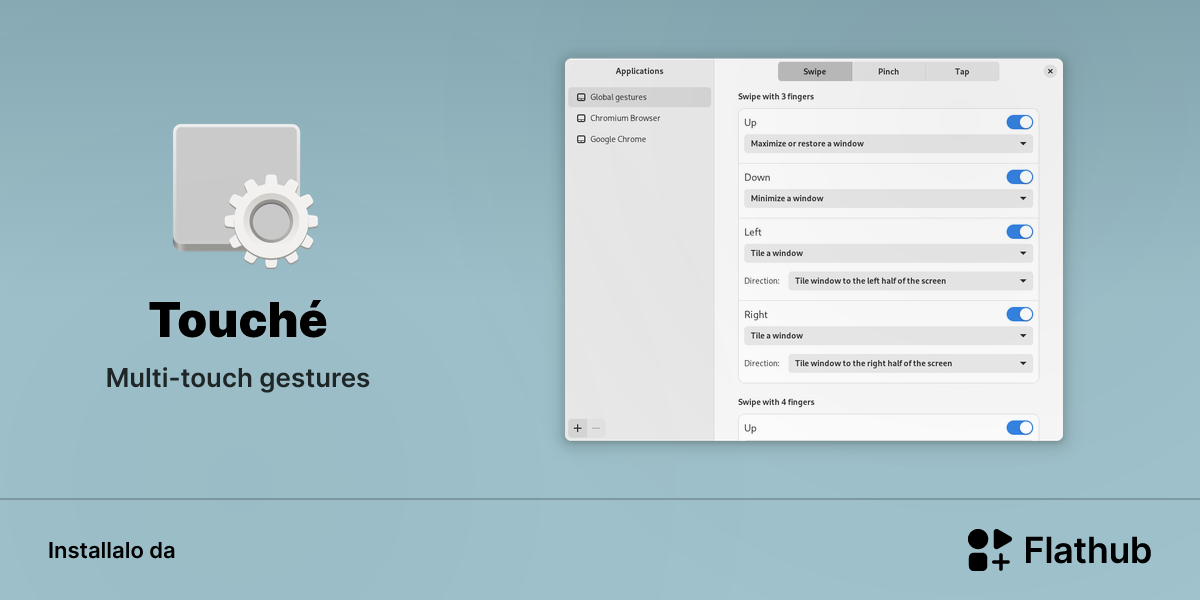Toggle the 4-finger swipe Up switch

point(1020,428)
